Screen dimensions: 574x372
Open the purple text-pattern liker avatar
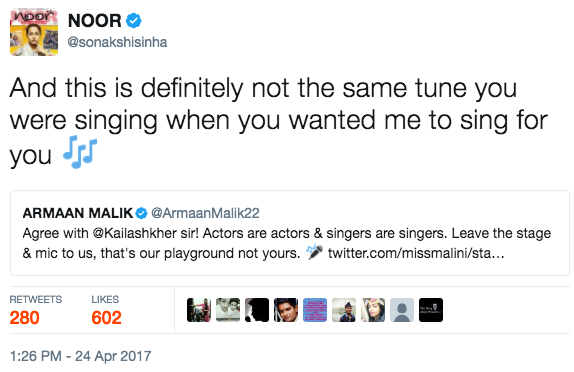pyautogui.click(x=315, y=310)
